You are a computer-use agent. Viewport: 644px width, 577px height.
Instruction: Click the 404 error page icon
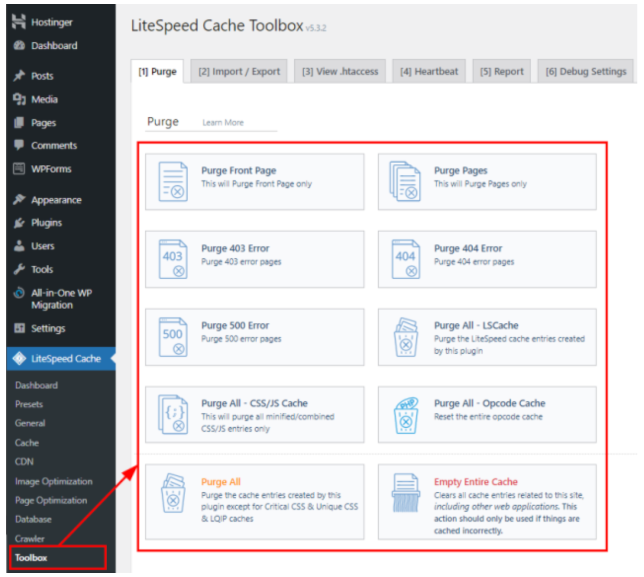coord(405,260)
